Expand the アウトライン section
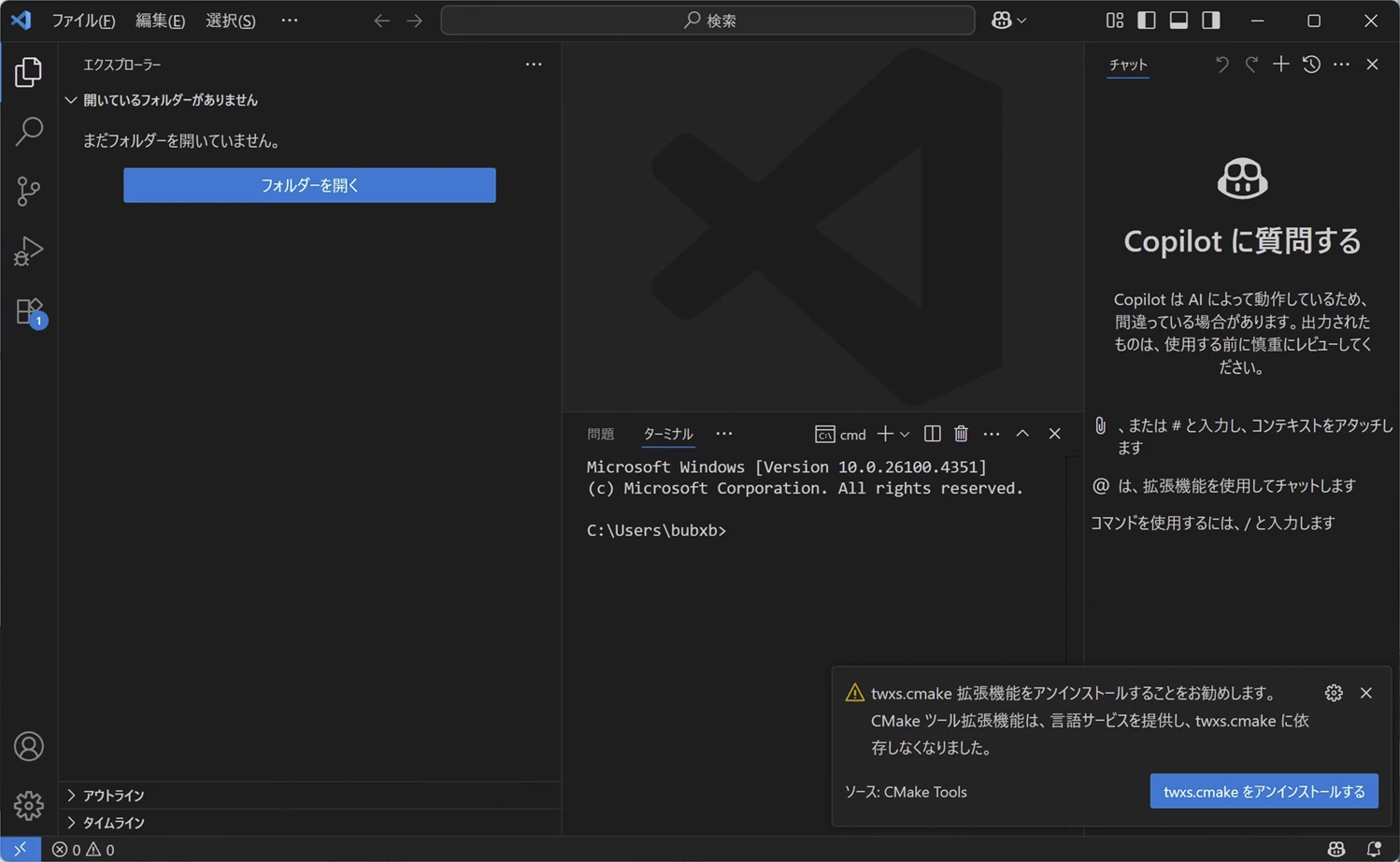The width and height of the screenshot is (1400, 862). tap(309, 796)
